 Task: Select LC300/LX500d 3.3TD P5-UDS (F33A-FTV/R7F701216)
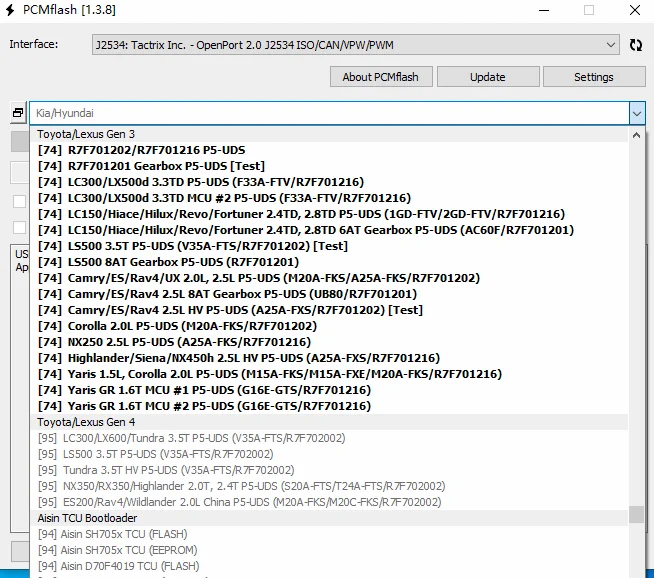tap(329, 182)
